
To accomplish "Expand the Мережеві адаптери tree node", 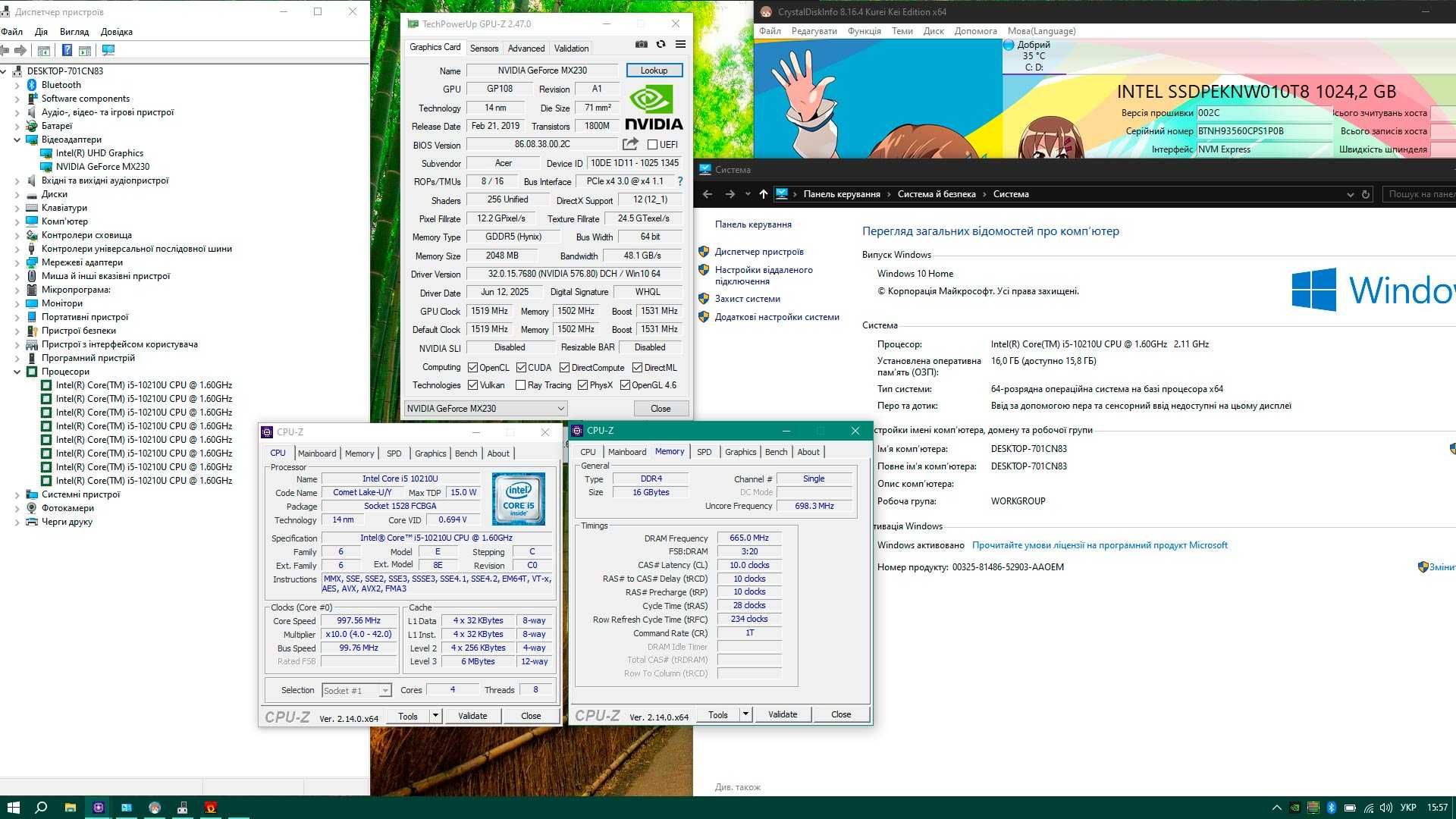I will pos(17,262).
